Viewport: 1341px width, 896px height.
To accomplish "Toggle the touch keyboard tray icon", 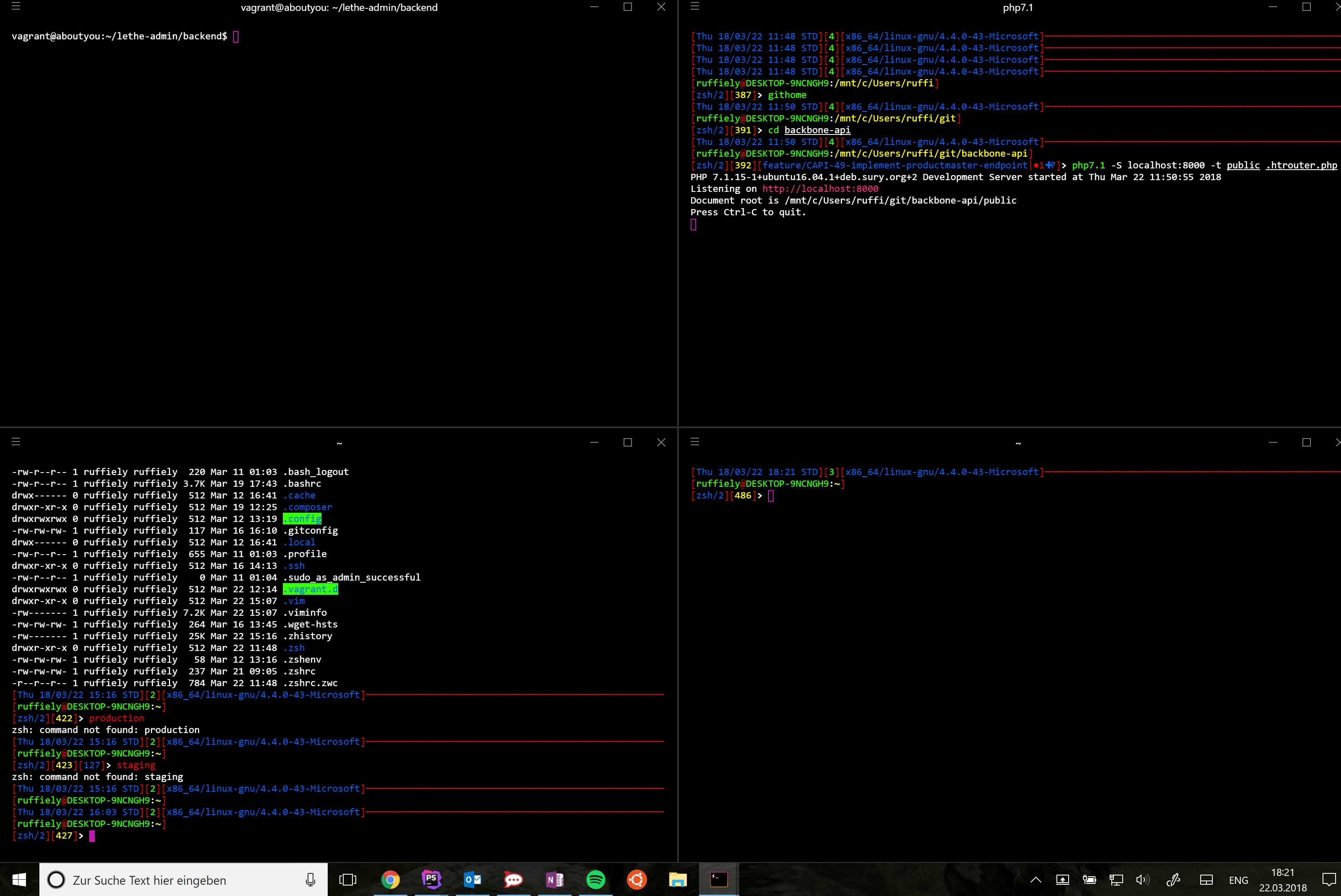I will coord(1206,880).
